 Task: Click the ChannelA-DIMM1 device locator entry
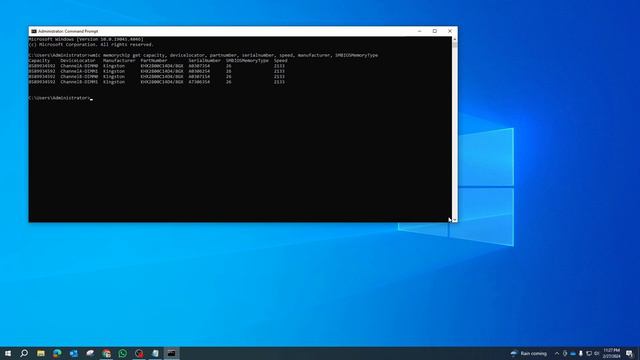pyautogui.click(x=79, y=71)
